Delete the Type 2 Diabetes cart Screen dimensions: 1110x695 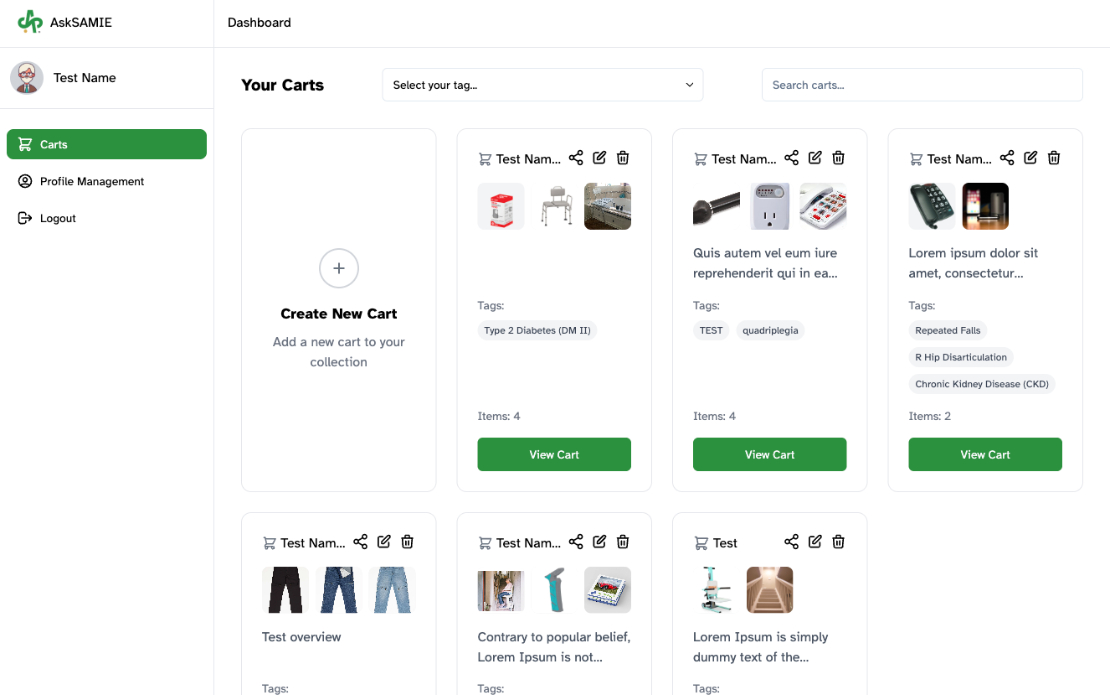coord(623,158)
